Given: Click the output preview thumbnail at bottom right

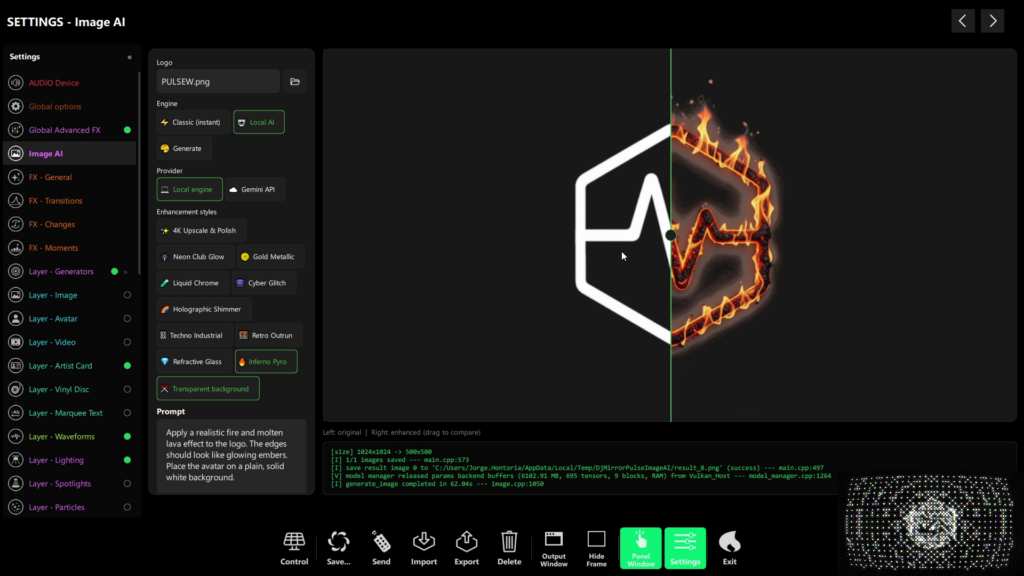Looking at the screenshot, I should point(929,522).
